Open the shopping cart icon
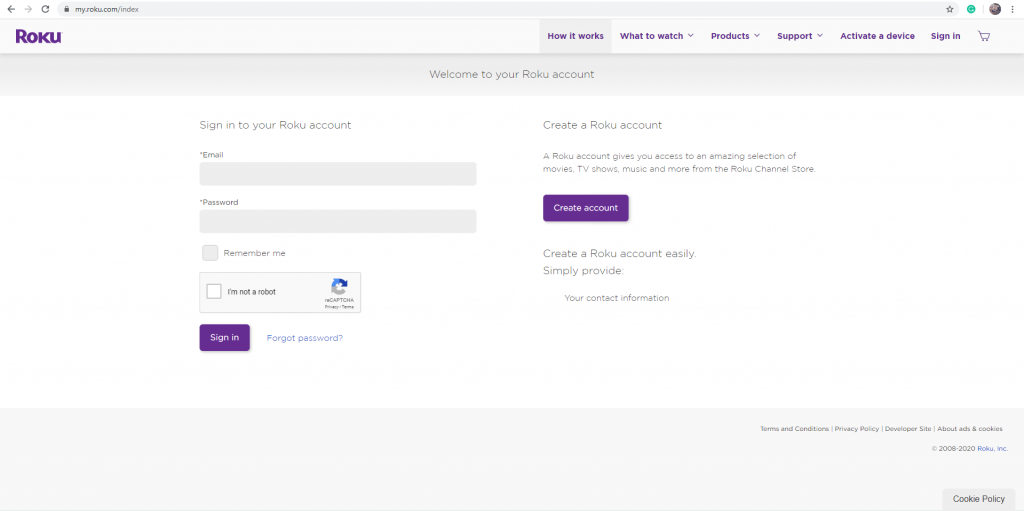The width and height of the screenshot is (1024, 511). pos(984,36)
